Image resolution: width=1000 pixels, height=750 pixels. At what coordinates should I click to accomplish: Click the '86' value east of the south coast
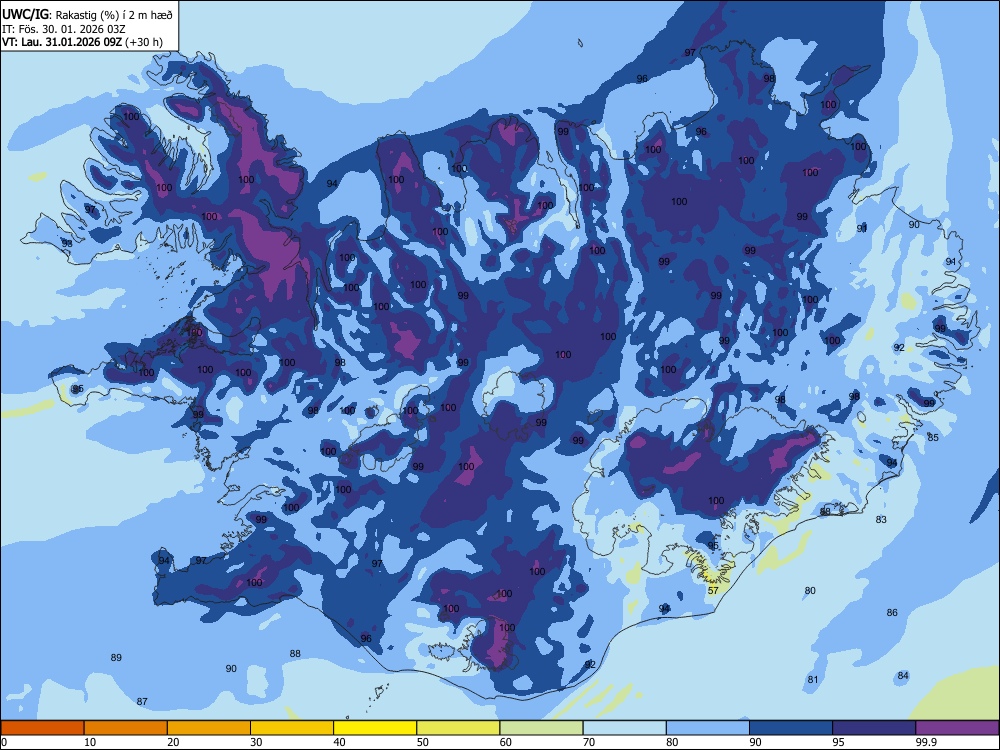pyautogui.click(x=892, y=612)
